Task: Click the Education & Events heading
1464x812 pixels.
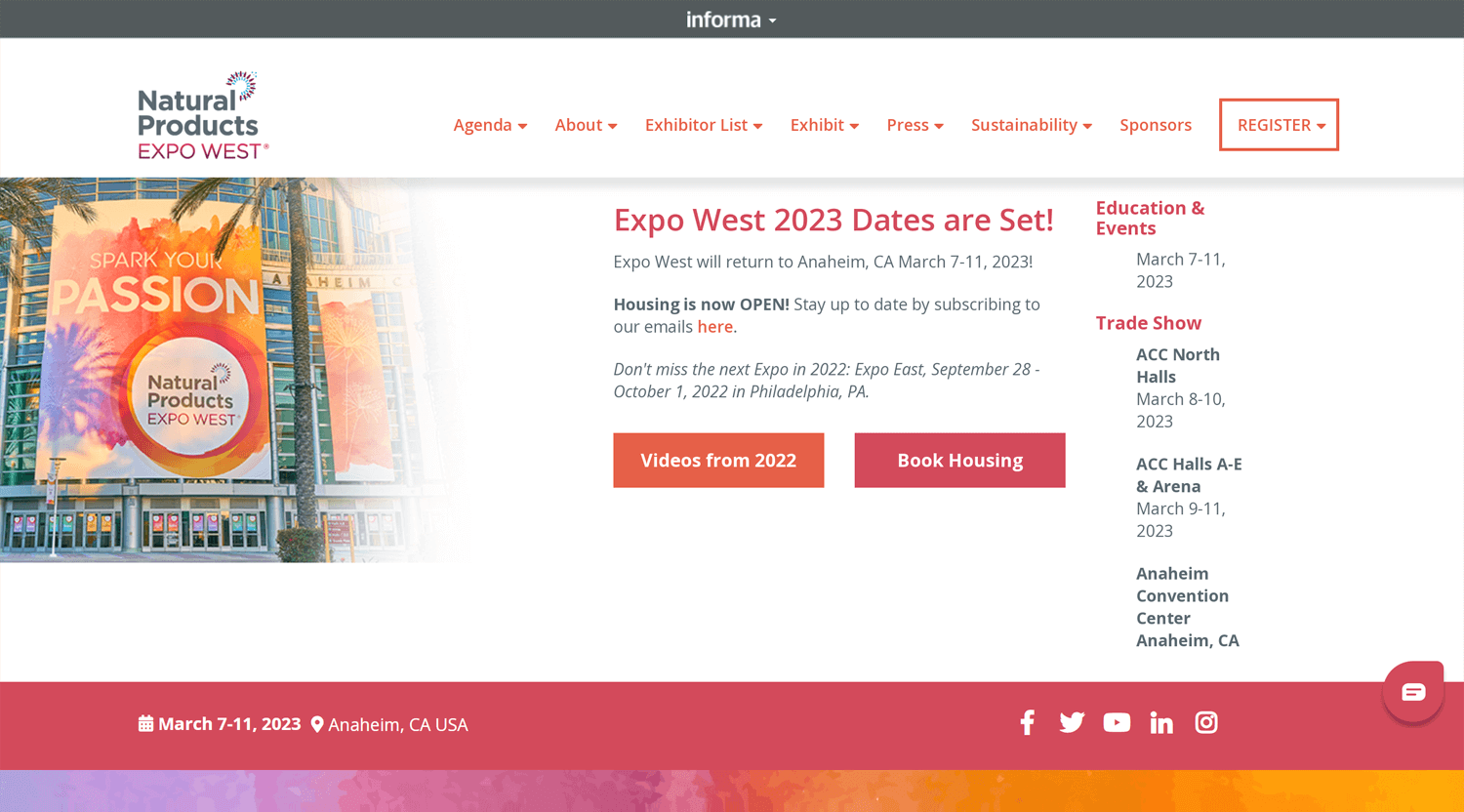Action: click(1150, 218)
